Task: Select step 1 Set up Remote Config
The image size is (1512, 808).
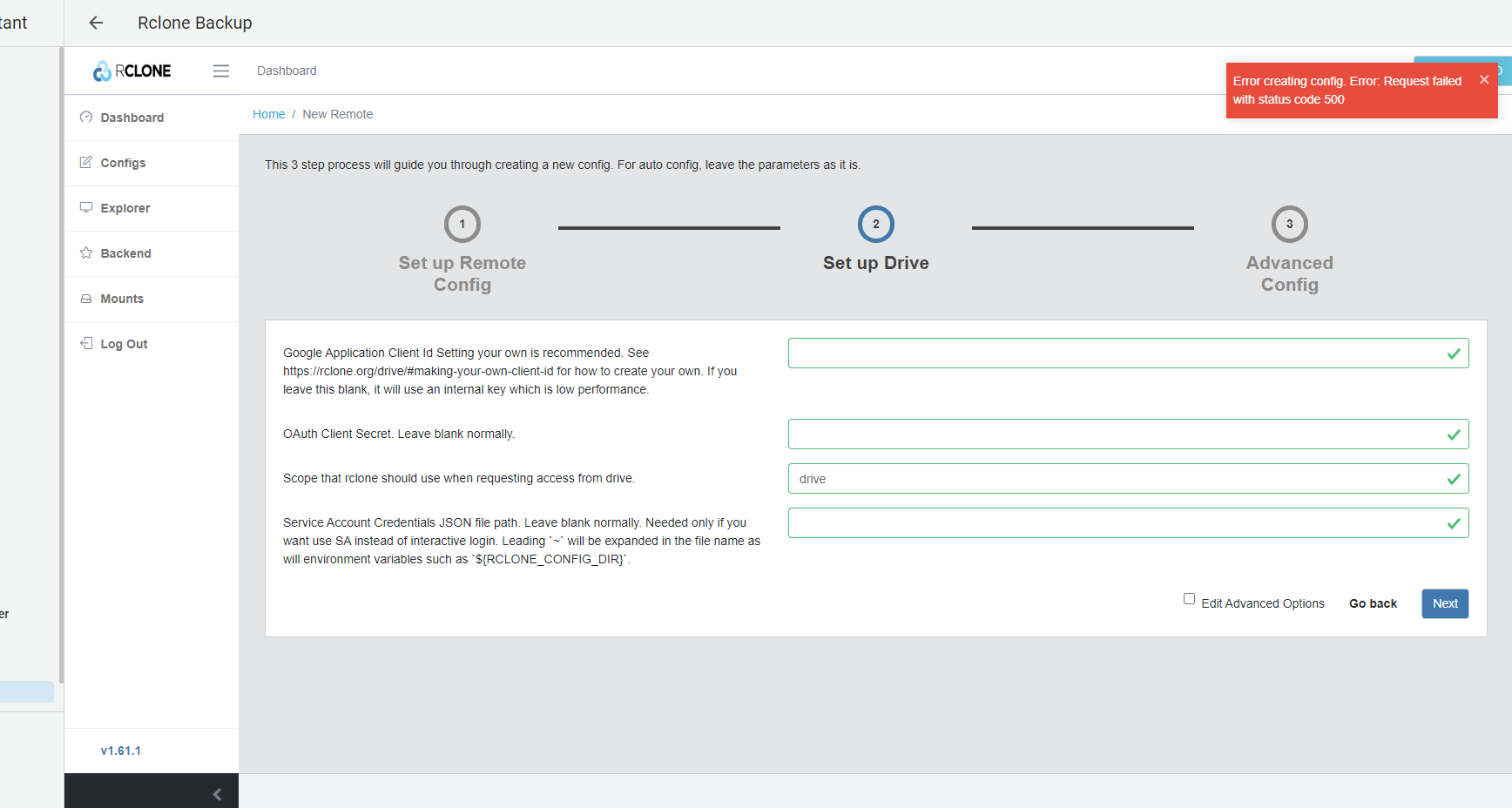Action: click(462, 224)
